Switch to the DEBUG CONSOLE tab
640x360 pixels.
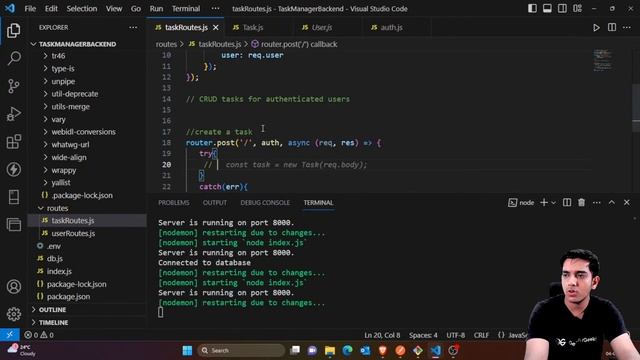(265, 202)
